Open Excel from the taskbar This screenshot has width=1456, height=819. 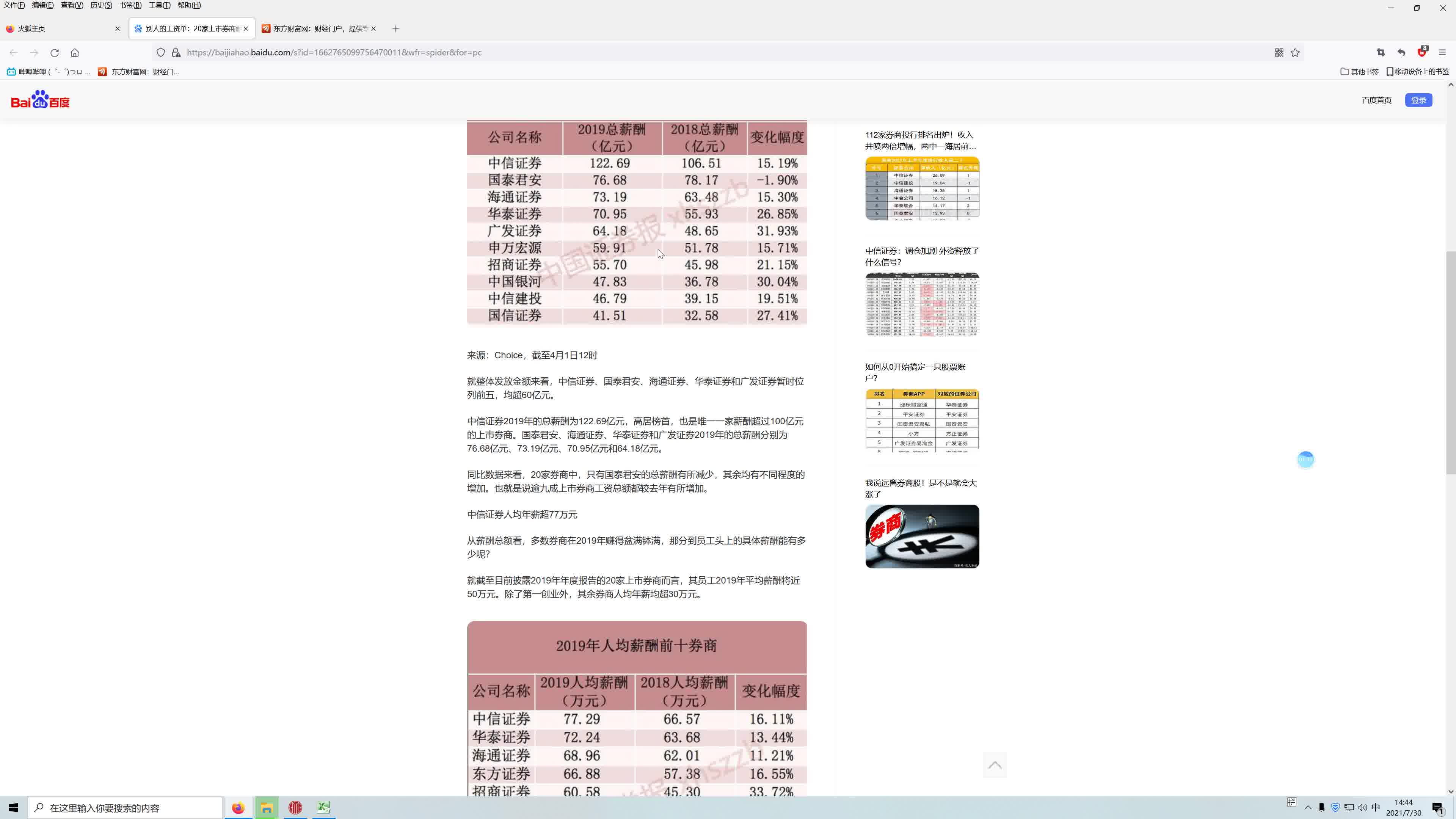(x=323, y=808)
